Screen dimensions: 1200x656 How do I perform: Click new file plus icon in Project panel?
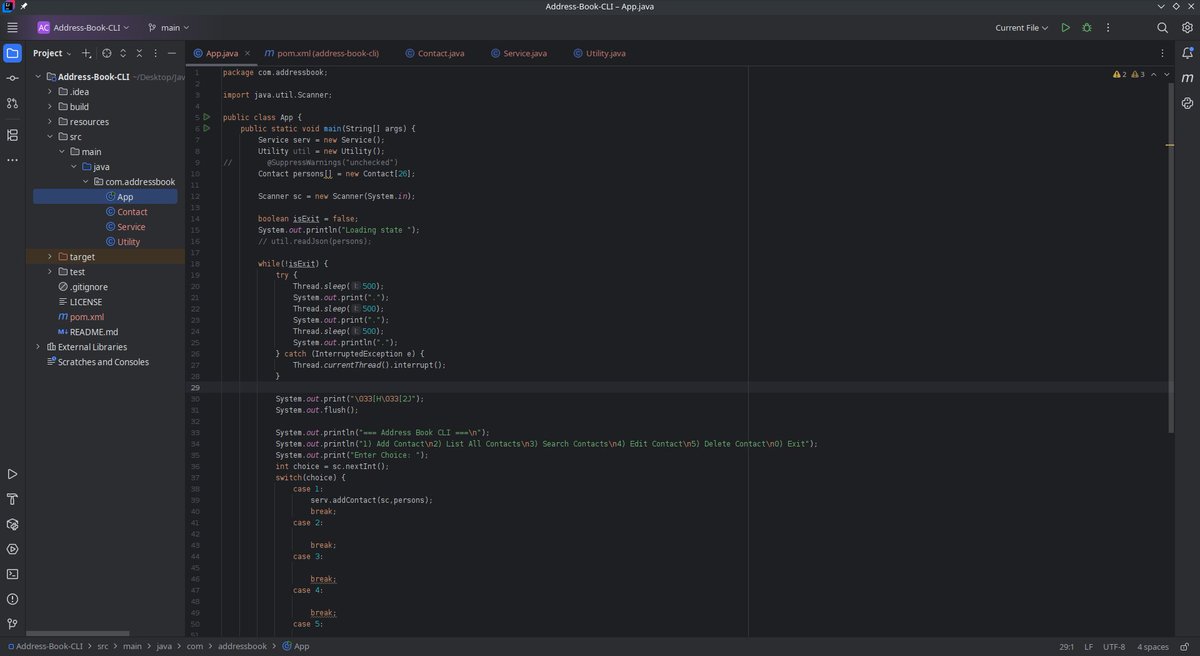86,53
